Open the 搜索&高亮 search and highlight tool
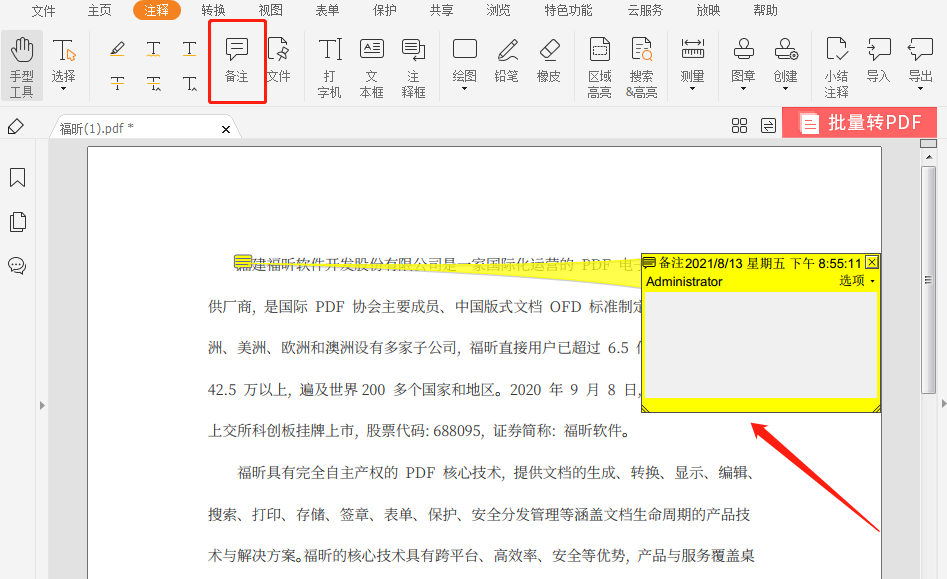This screenshot has width=947, height=579. pos(641,62)
